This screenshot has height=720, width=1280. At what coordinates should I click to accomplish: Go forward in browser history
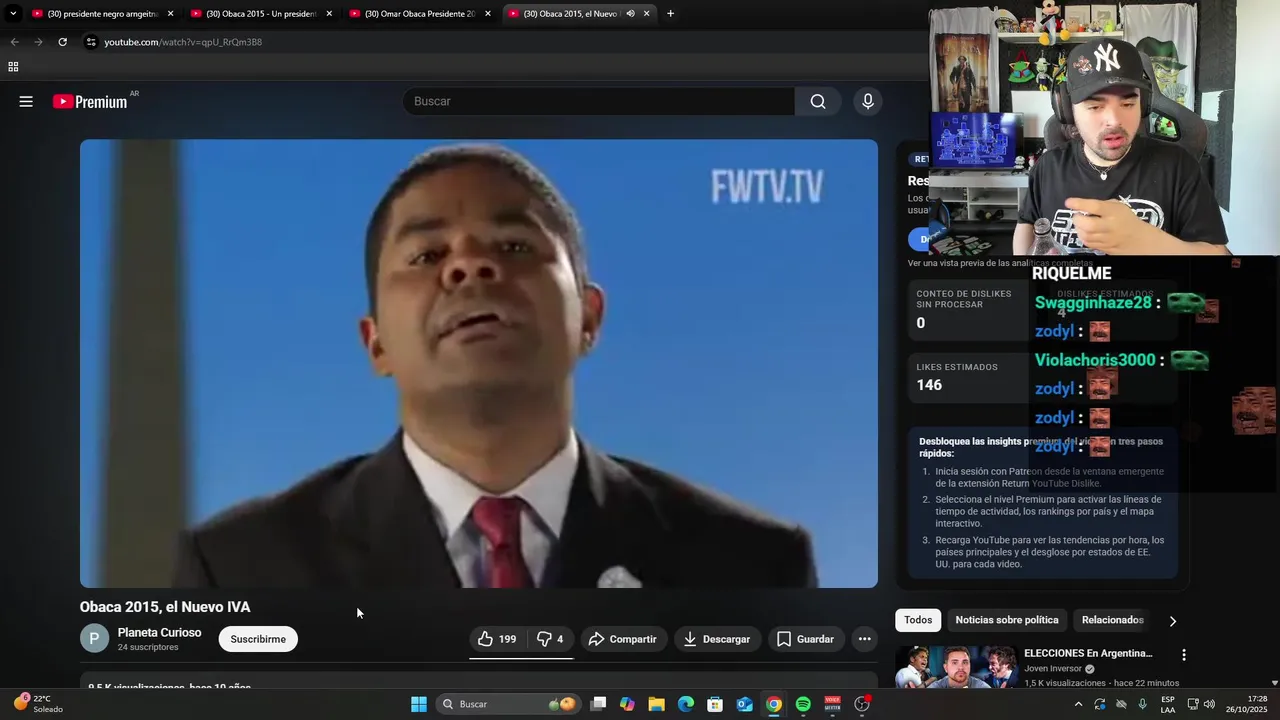[38, 42]
